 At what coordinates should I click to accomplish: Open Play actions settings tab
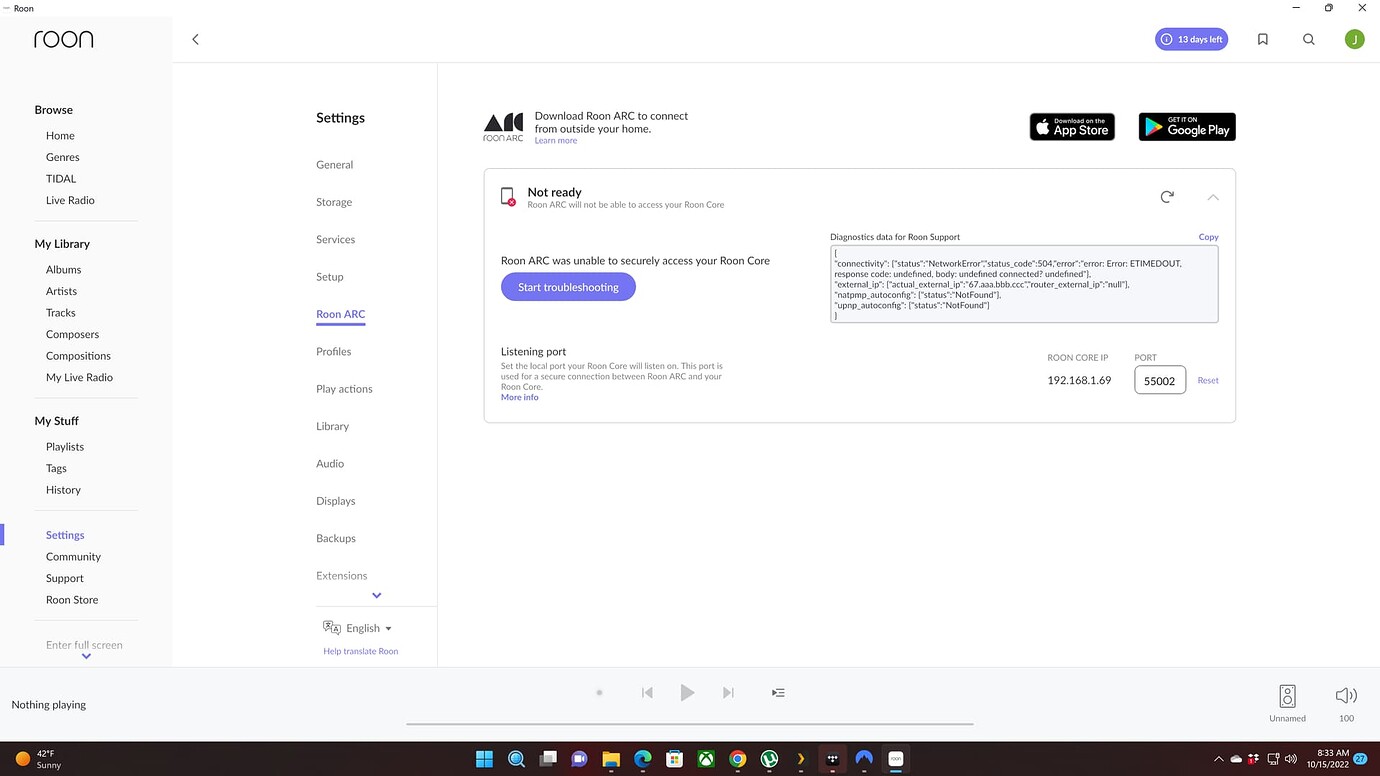(x=344, y=389)
